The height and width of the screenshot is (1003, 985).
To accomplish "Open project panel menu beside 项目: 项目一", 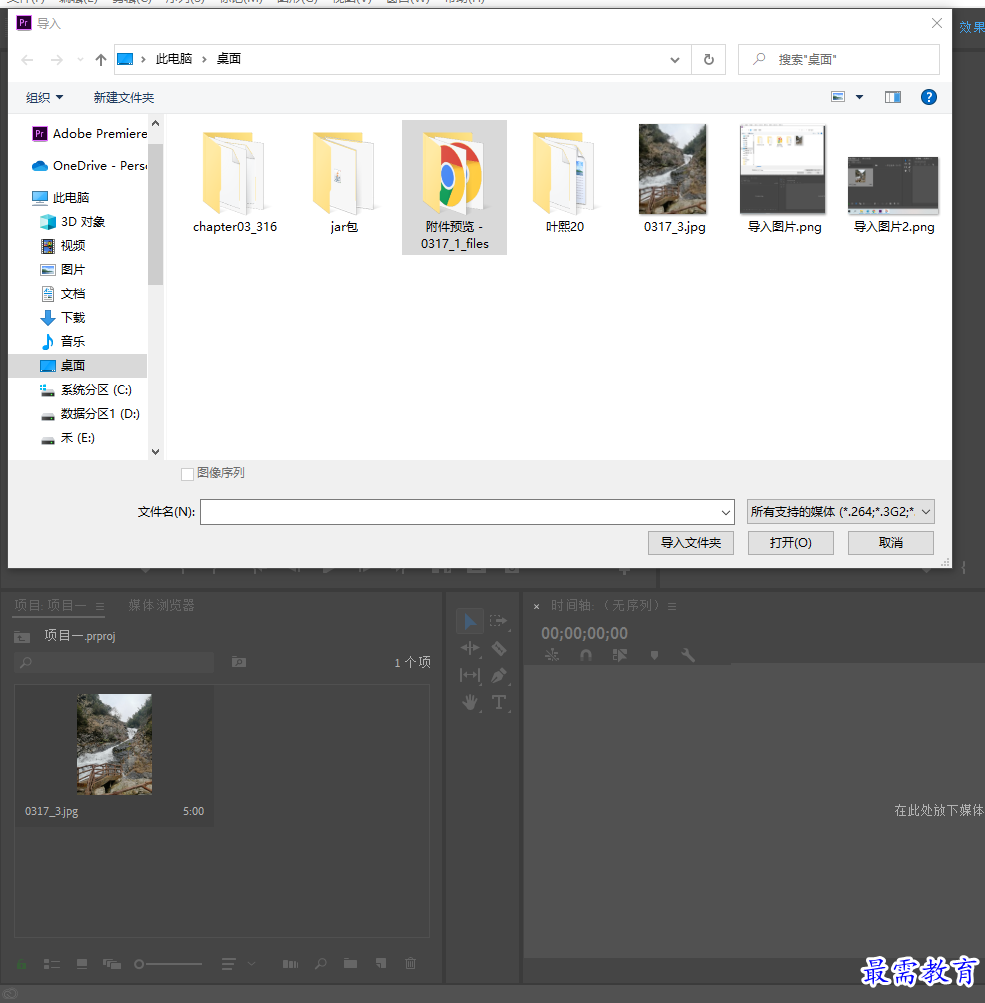I will click(100, 606).
